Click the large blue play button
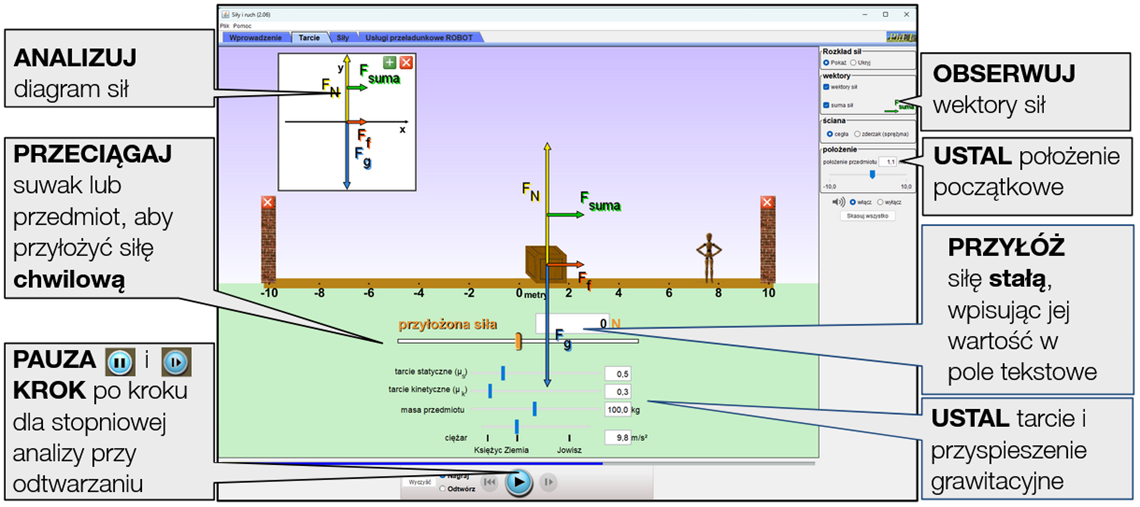This screenshot has width=1140, height=507. [x=518, y=482]
